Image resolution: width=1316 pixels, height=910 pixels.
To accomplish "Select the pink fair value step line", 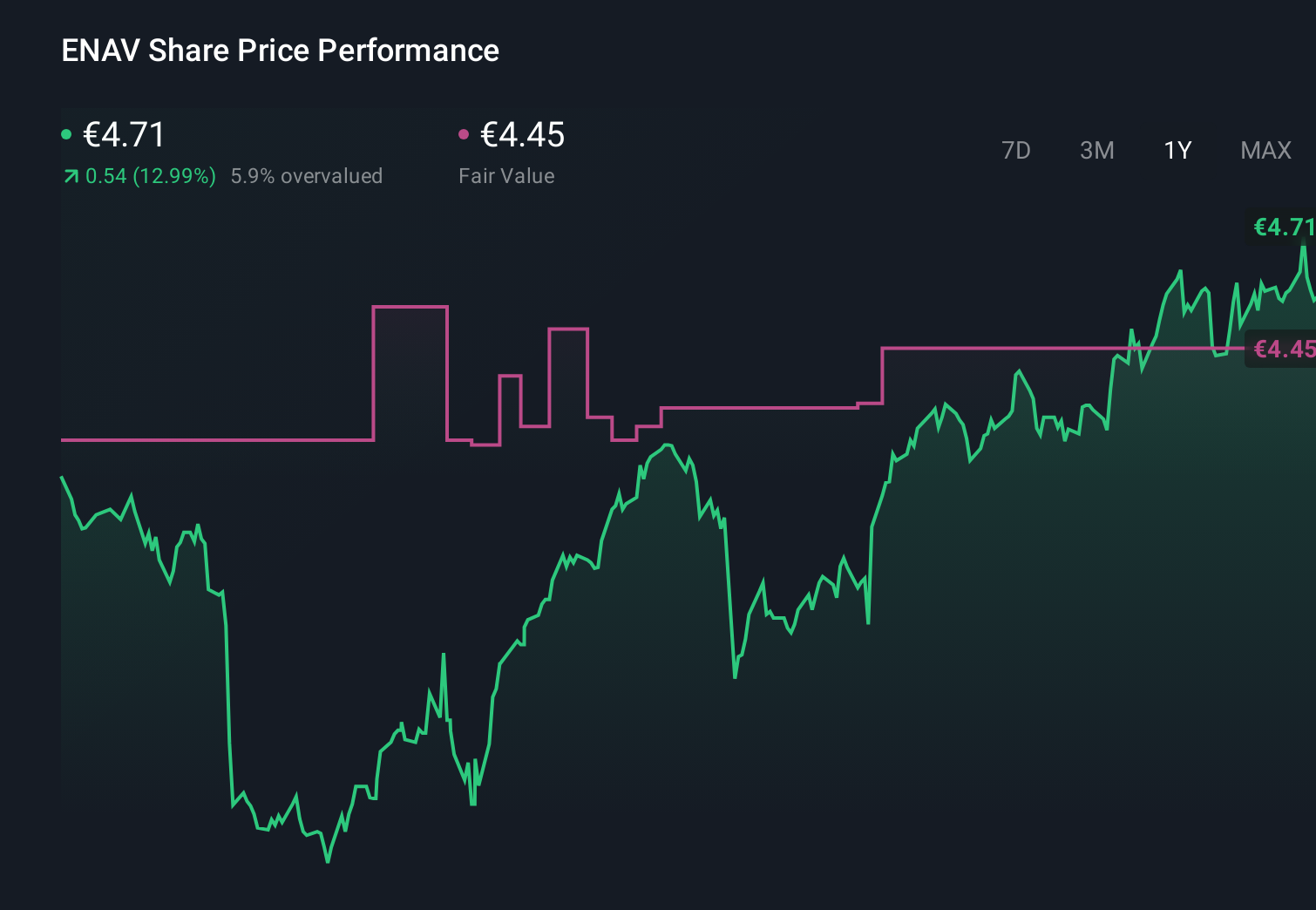I will pos(218,441).
